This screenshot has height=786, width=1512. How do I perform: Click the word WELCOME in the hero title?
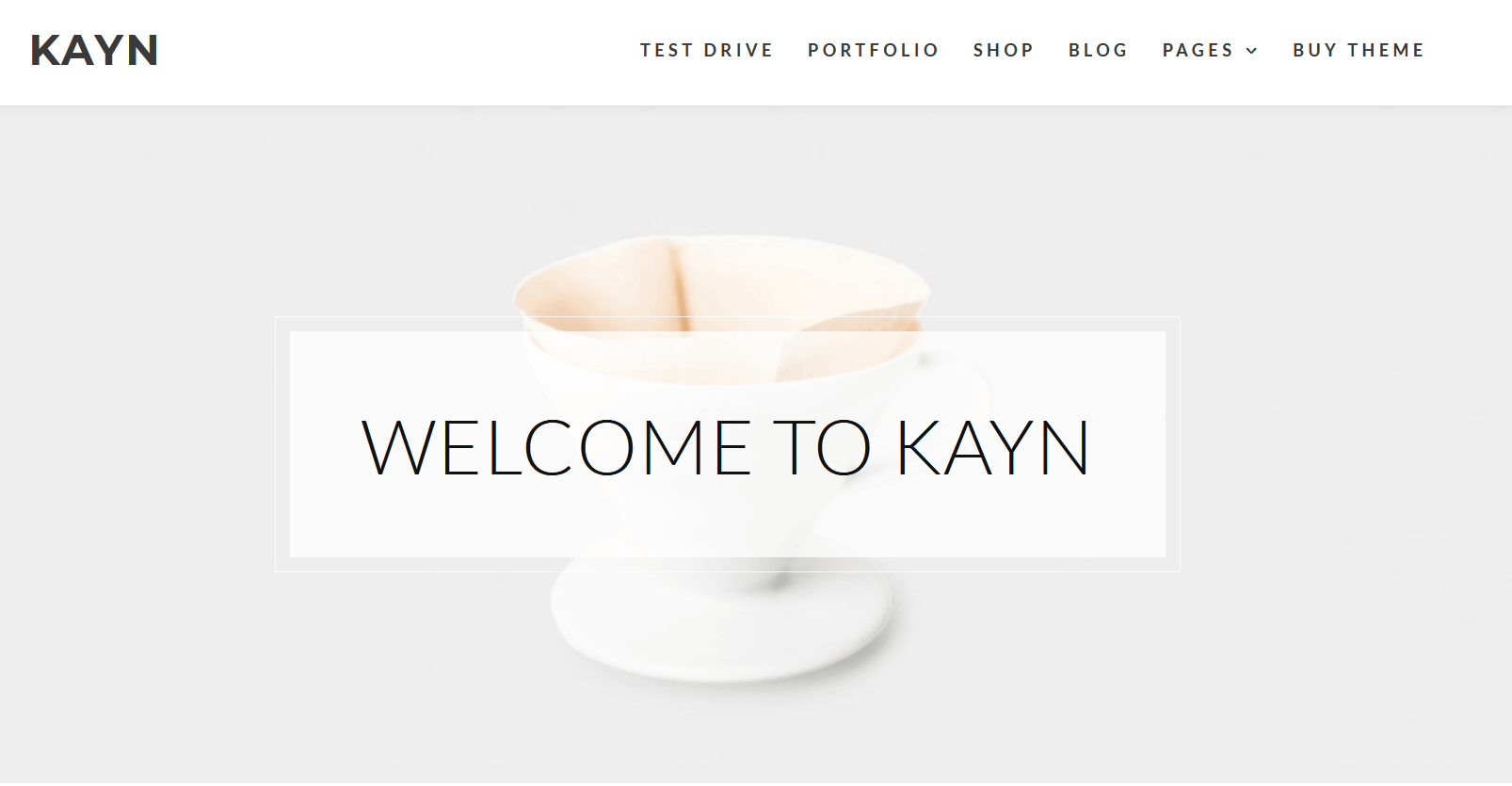coord(556,448)
